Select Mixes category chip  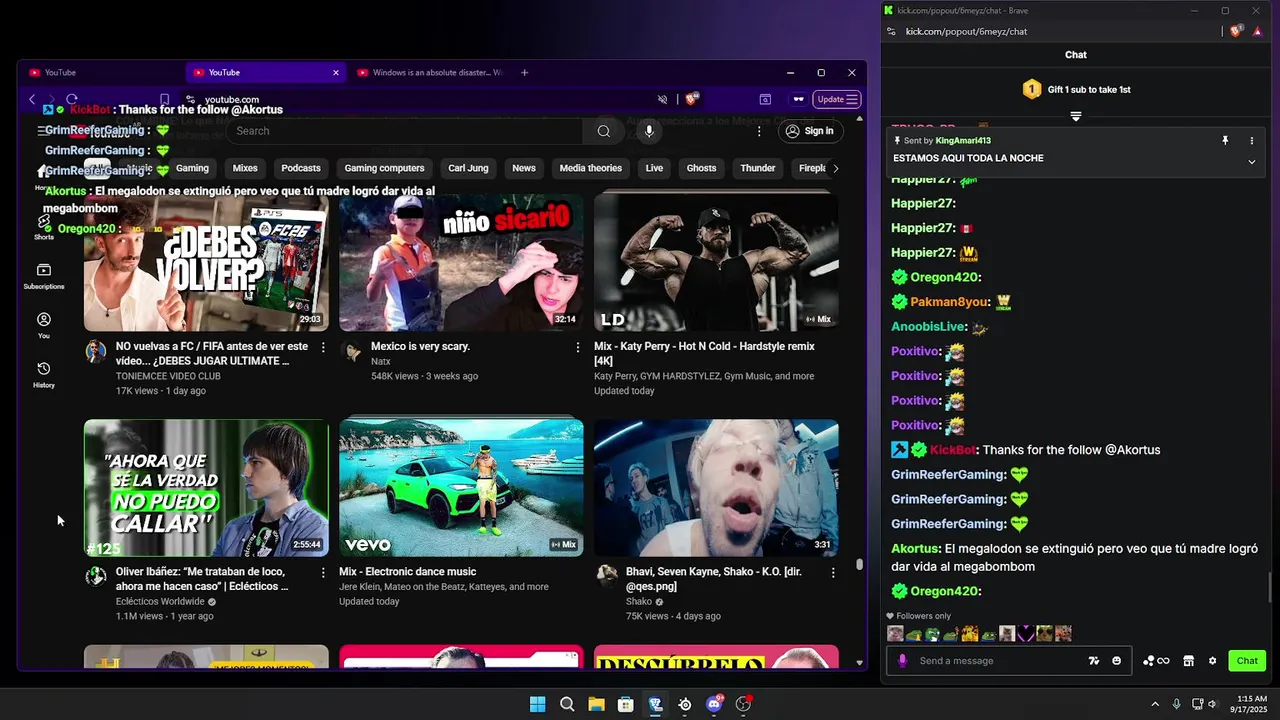[x=245, y=168]
